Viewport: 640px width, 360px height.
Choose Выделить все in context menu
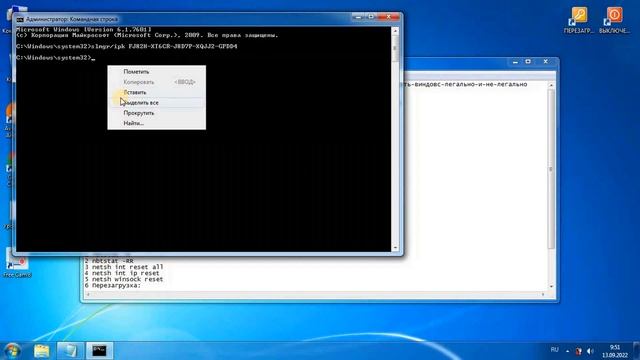point(156,102)
